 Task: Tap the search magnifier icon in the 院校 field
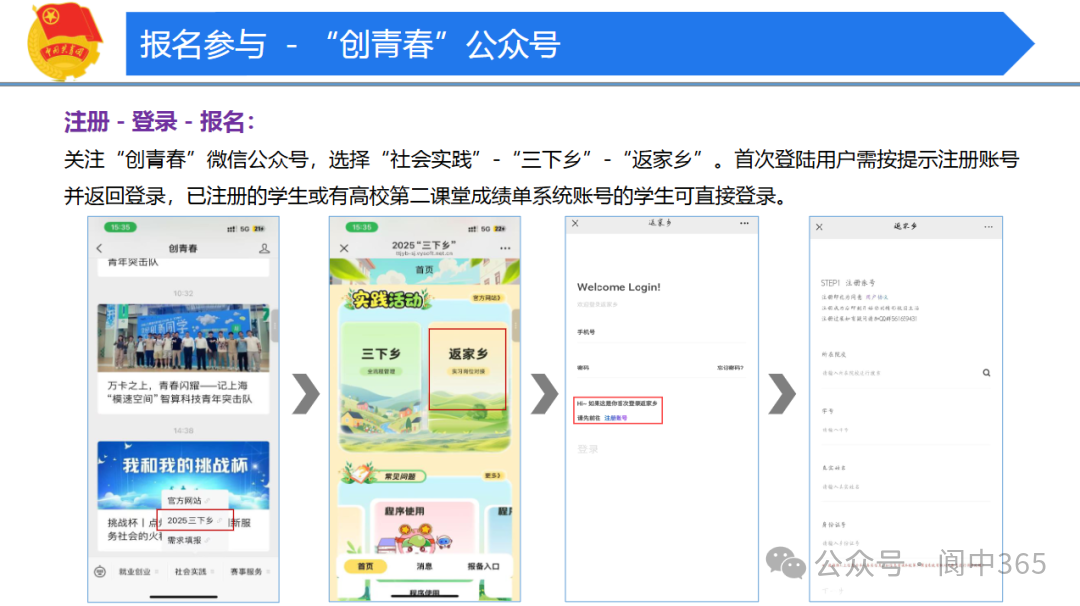[x=986, y=371]
